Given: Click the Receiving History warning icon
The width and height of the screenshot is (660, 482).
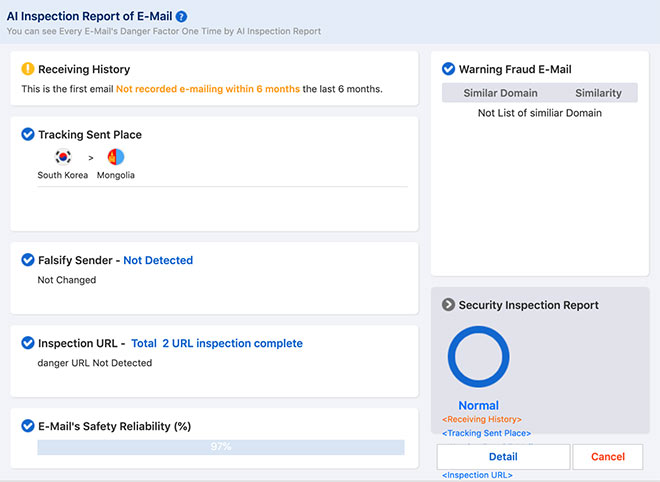Looking at the screenshot, I should (x=28, y=69).
